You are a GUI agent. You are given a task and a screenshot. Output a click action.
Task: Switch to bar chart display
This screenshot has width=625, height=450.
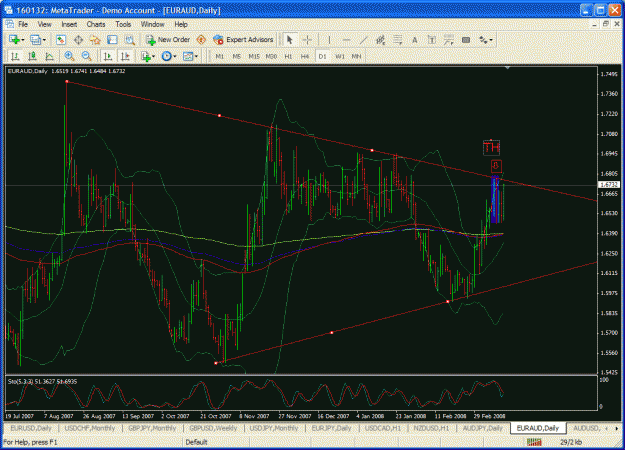click(x=15, y=56)
